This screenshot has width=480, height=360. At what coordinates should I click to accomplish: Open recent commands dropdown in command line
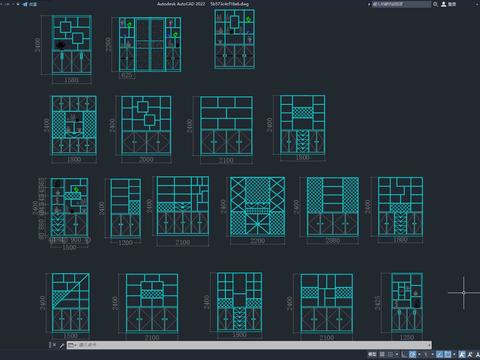click(71, 345)
